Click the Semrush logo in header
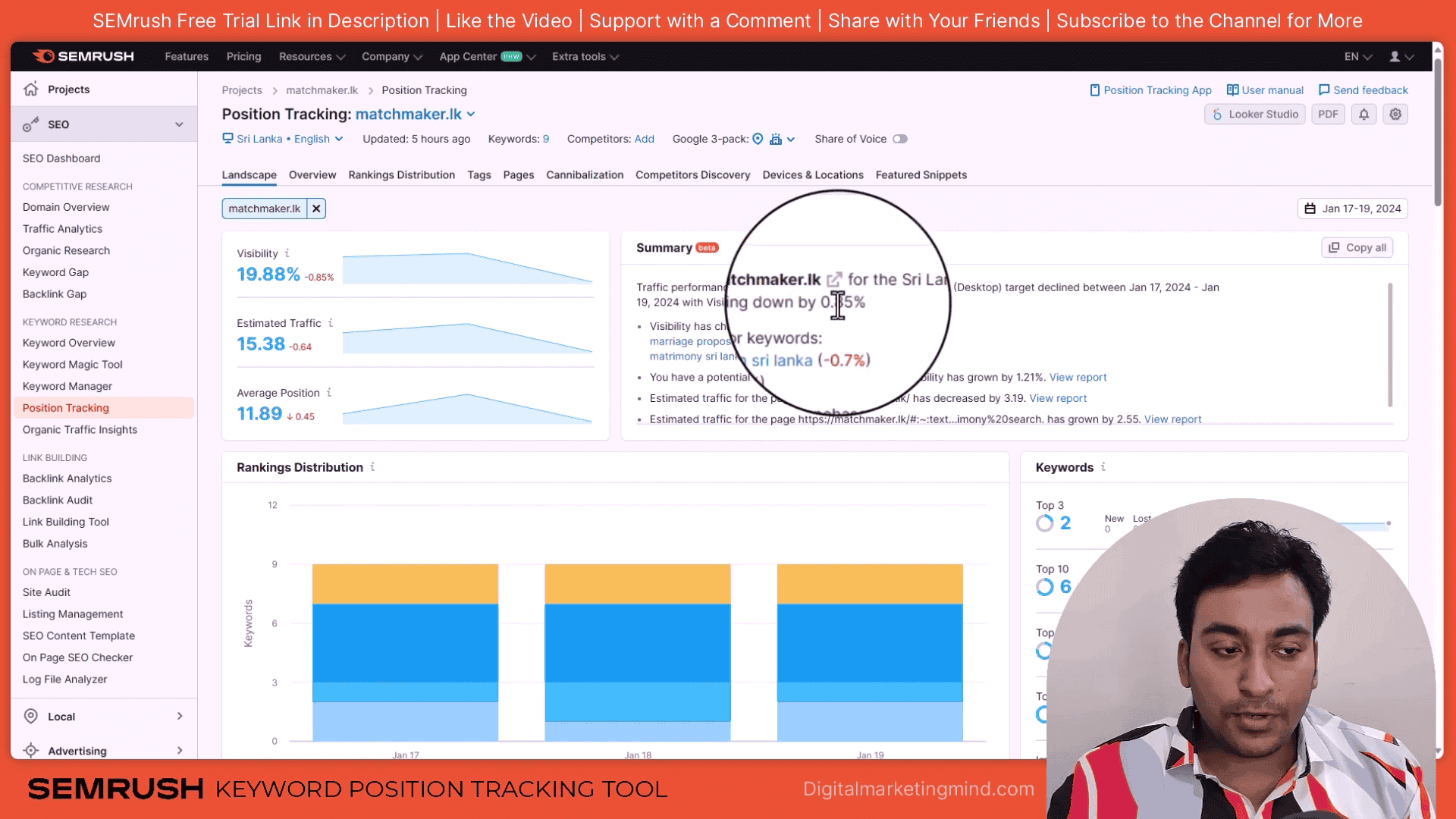The height and width of the screenshot is (819, 1456). point(83,56)
